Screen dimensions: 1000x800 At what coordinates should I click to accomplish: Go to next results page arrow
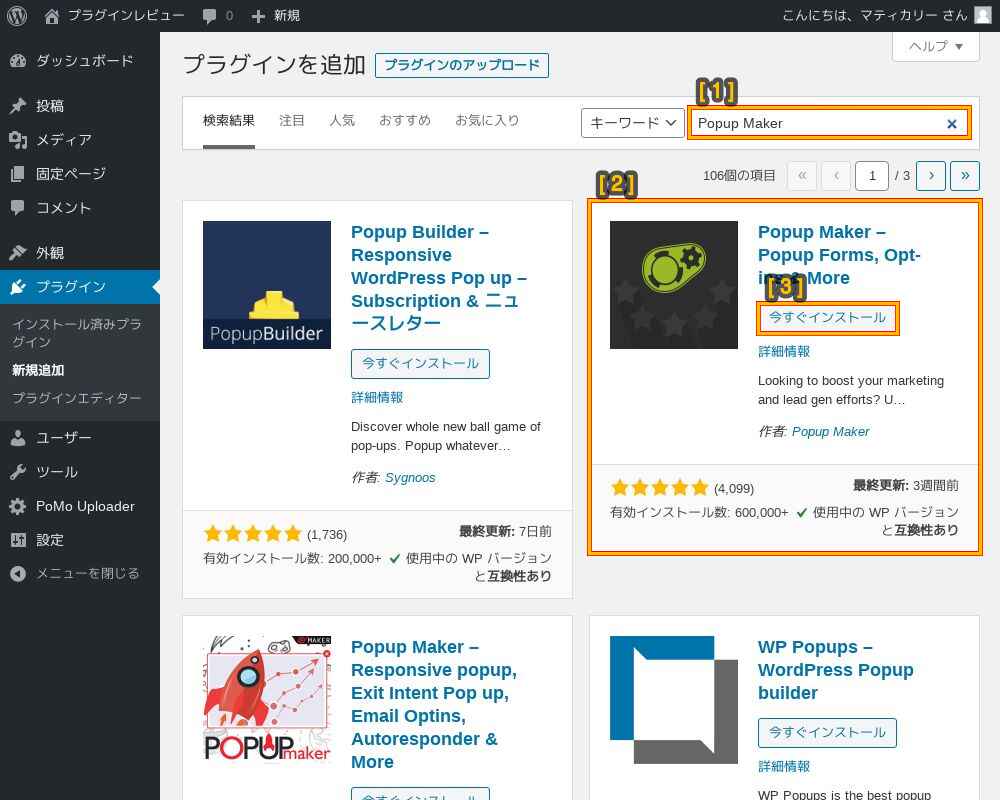[x=930, y=175]
